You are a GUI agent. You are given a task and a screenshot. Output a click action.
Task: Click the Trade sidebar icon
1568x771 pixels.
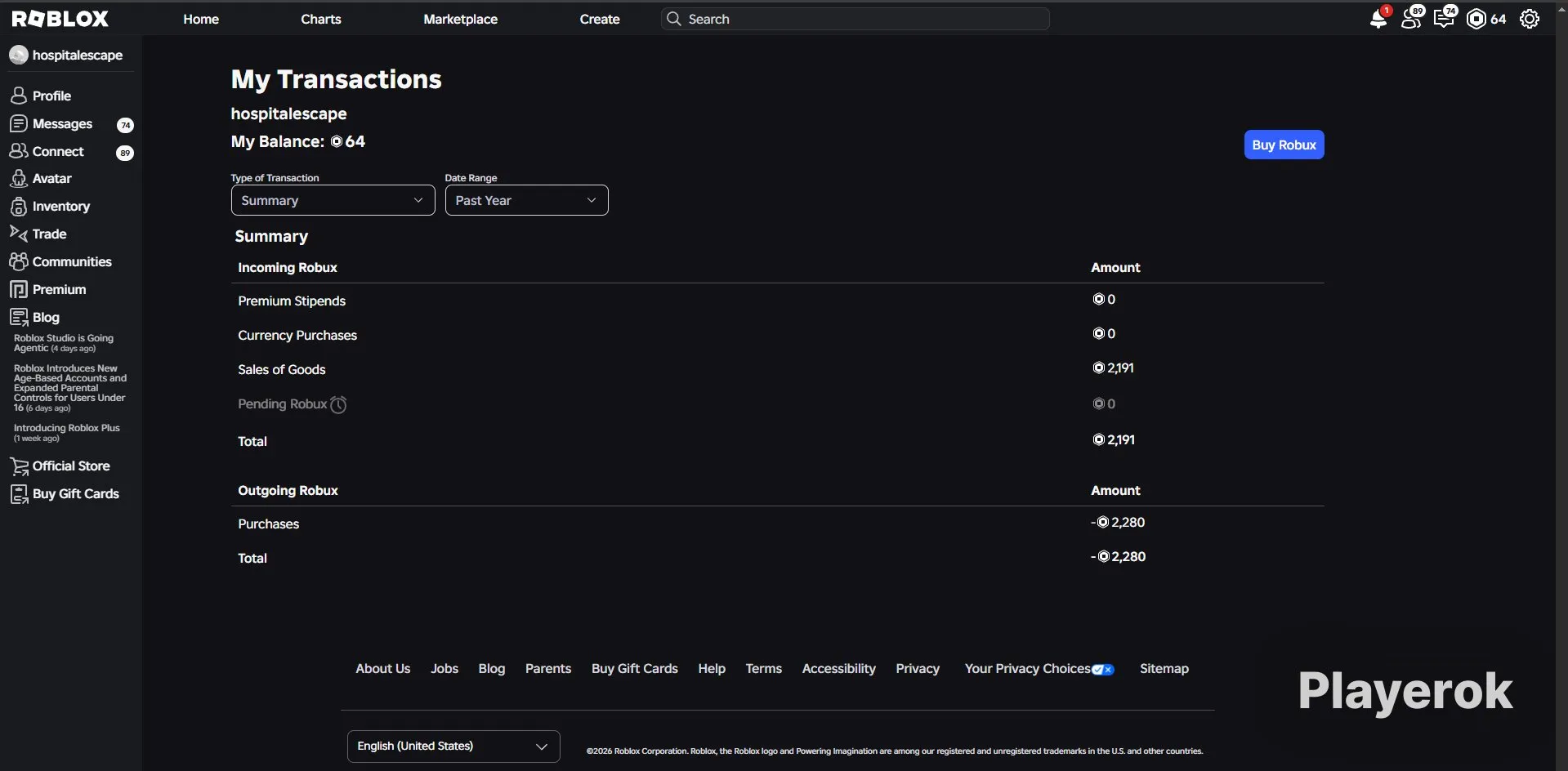click(x=19, y=234)
